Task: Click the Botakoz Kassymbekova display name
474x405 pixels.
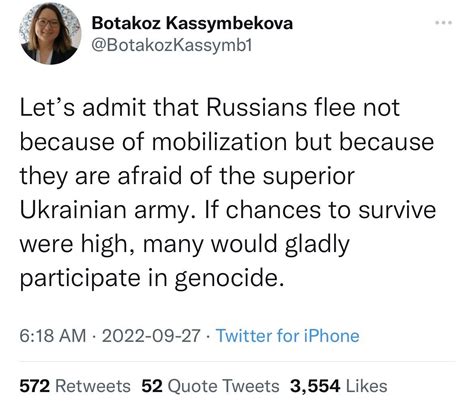Action: (192, 23)
